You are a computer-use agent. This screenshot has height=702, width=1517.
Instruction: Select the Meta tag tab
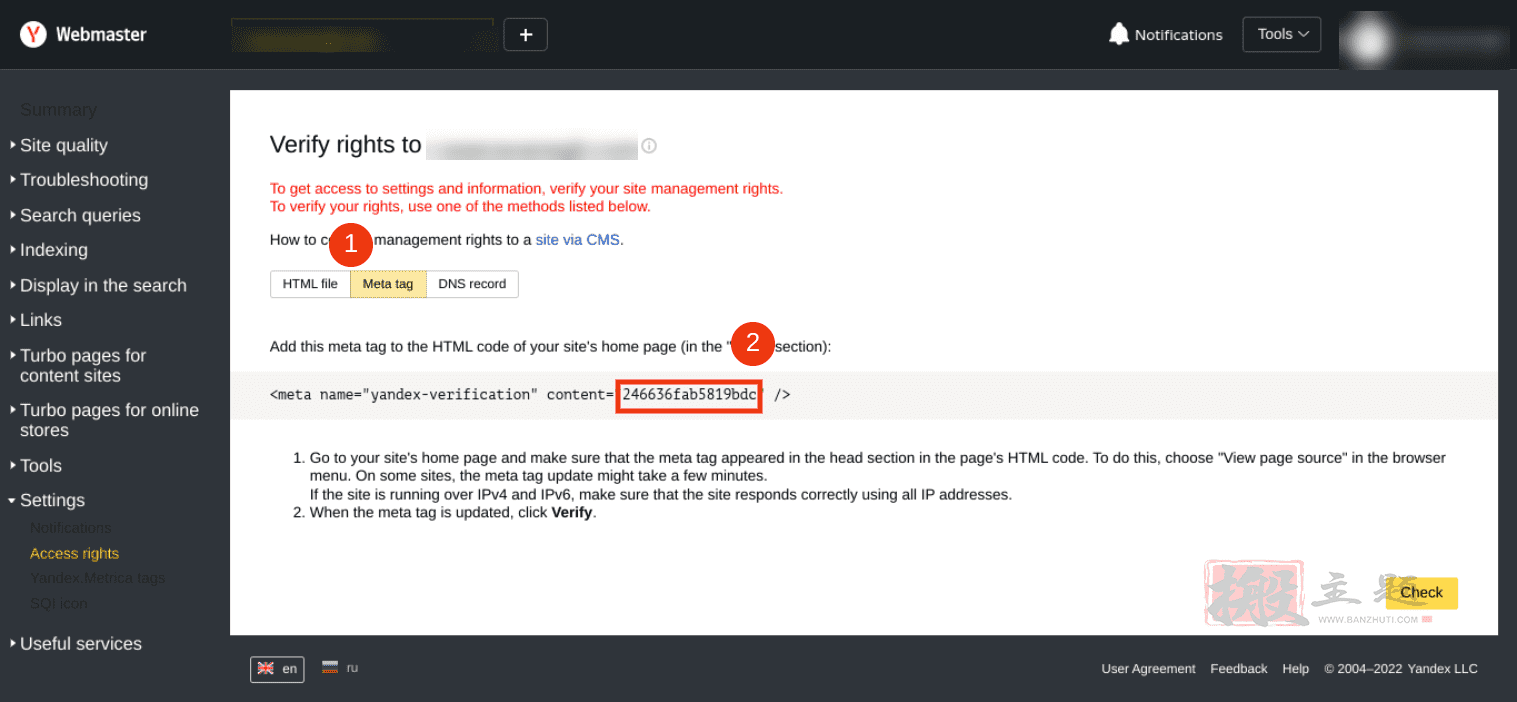(x=388, y=284)
